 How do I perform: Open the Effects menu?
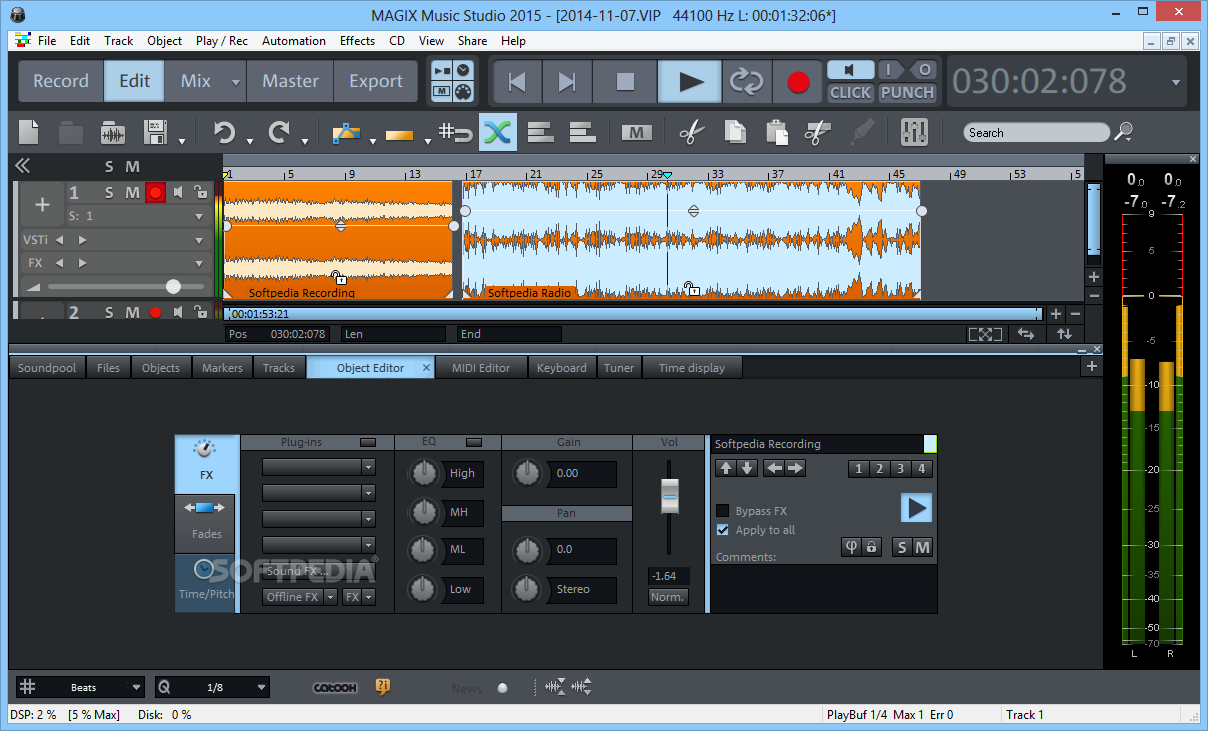coord(357,41)
